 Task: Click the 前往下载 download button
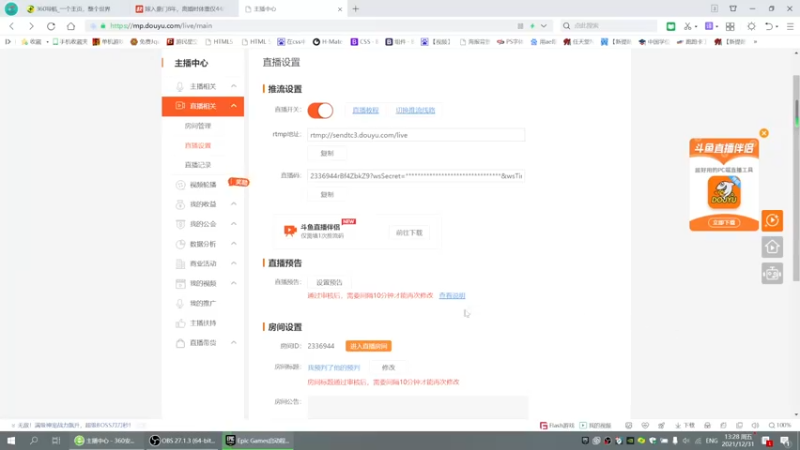pos(409,233)
